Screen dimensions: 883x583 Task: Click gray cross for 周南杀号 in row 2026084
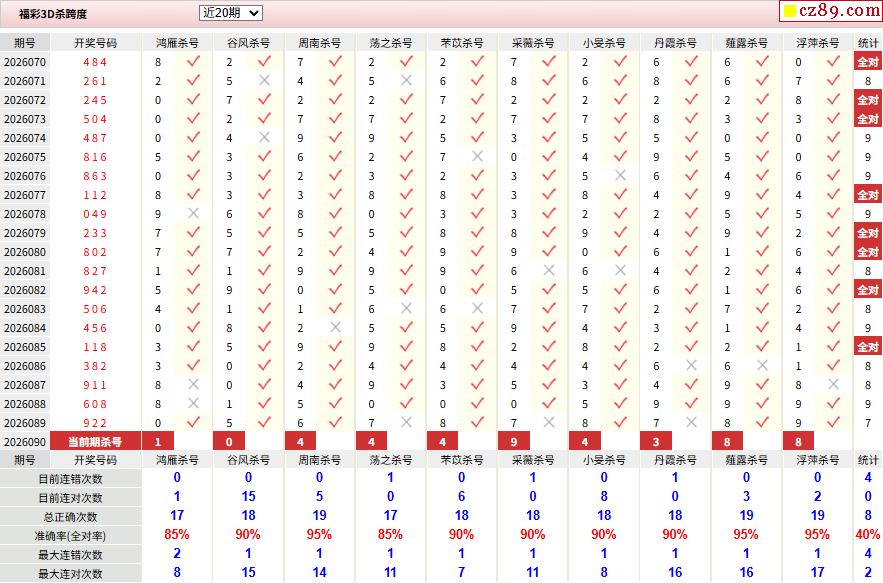(x=335, y=328)
